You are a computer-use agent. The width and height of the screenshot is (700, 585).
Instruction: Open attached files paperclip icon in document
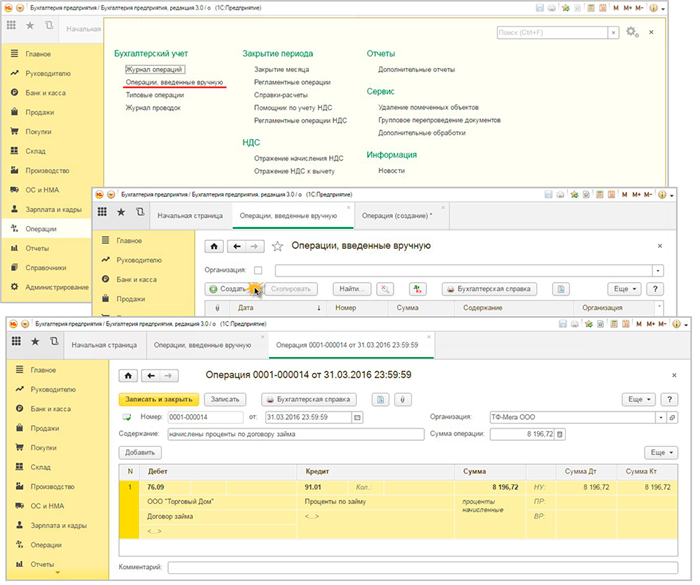pos(403,399)
